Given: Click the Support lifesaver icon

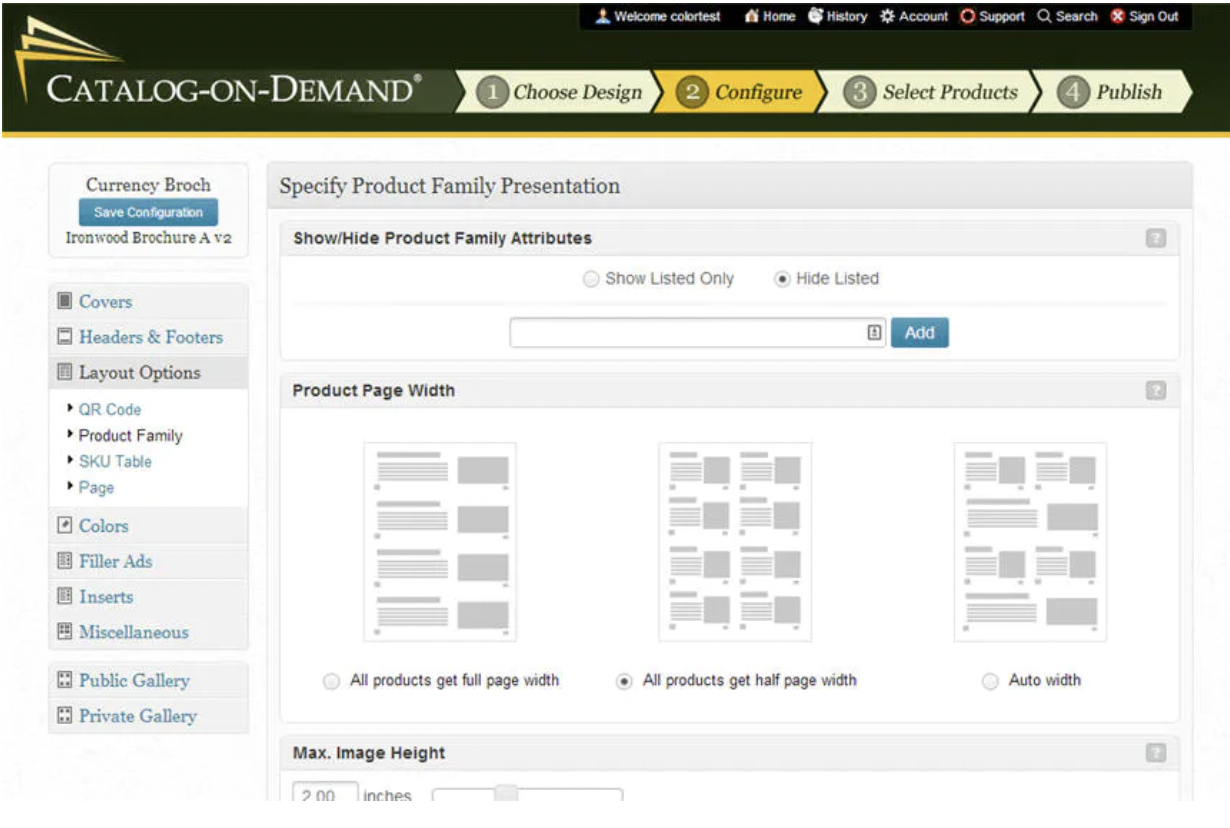Looking at the screenshot, I should click(x=967, y=16).
